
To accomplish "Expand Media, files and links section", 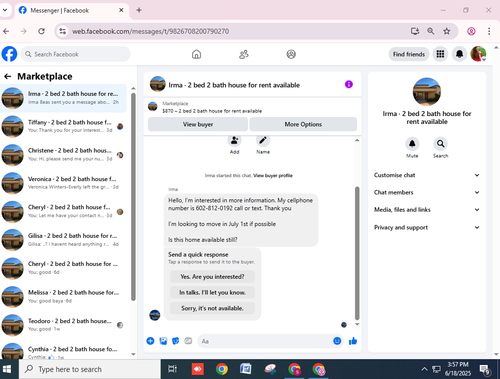I will [427, 210].
